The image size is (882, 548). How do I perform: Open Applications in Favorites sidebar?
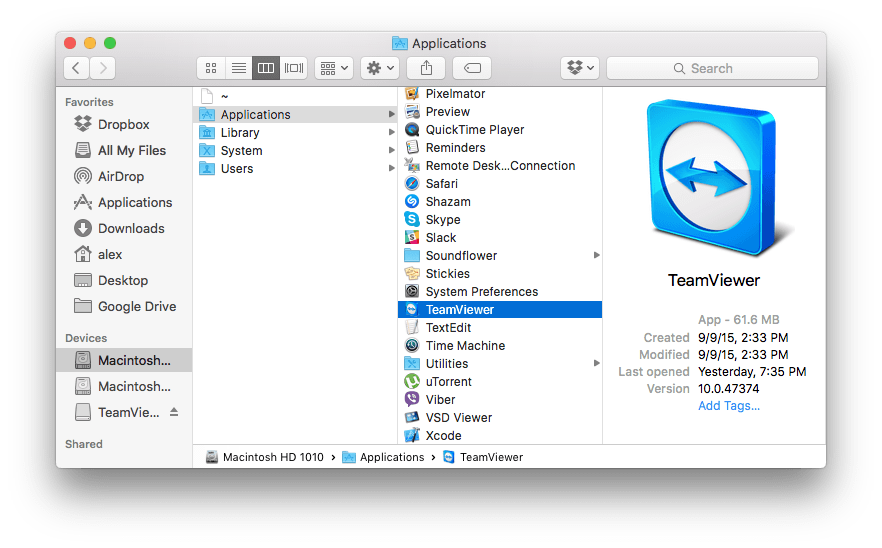click(x=124, y=202)
